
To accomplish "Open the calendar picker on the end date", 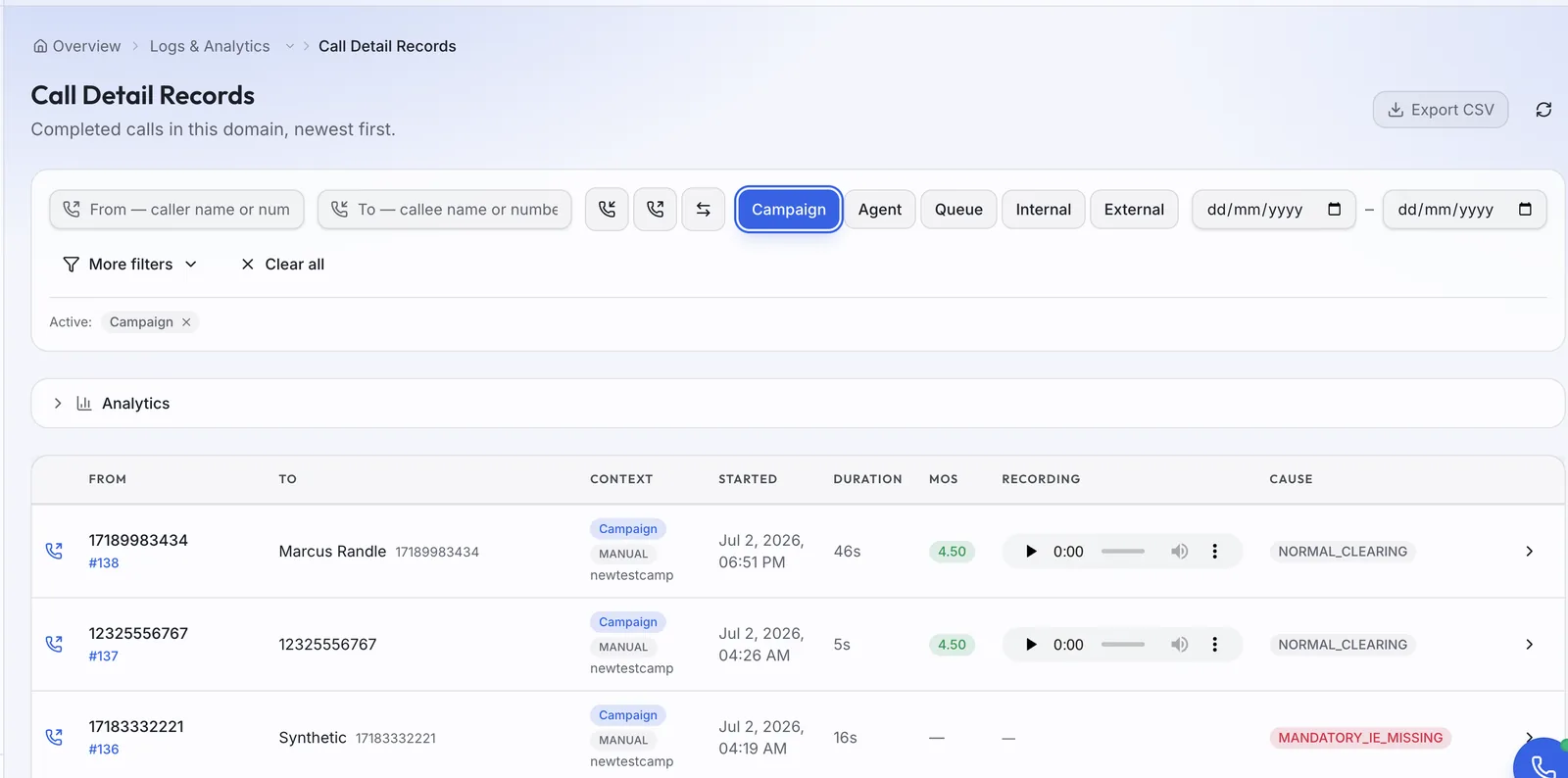I will 1525,210.
